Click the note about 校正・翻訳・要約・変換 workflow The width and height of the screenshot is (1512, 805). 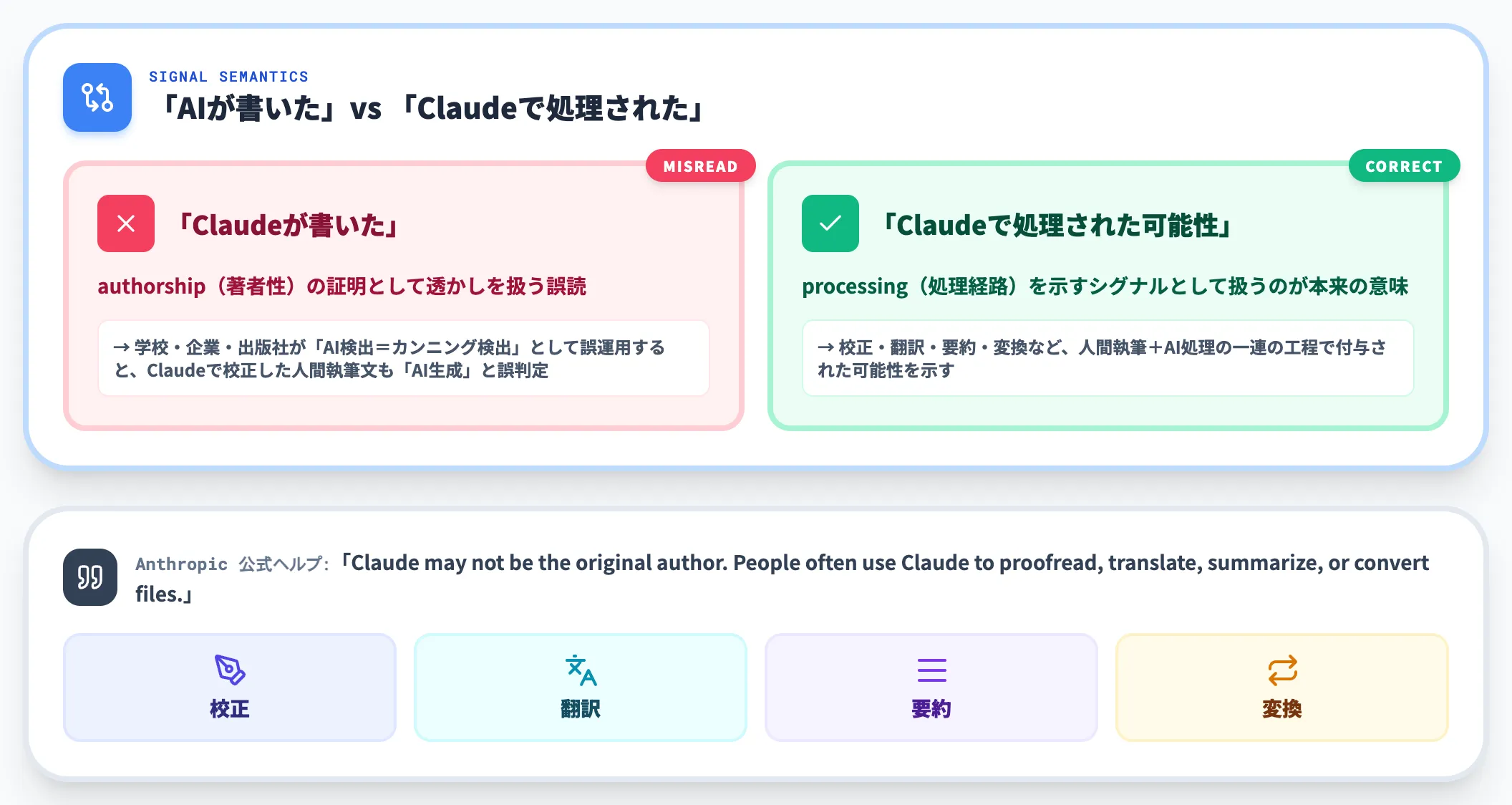(1108, 358)
